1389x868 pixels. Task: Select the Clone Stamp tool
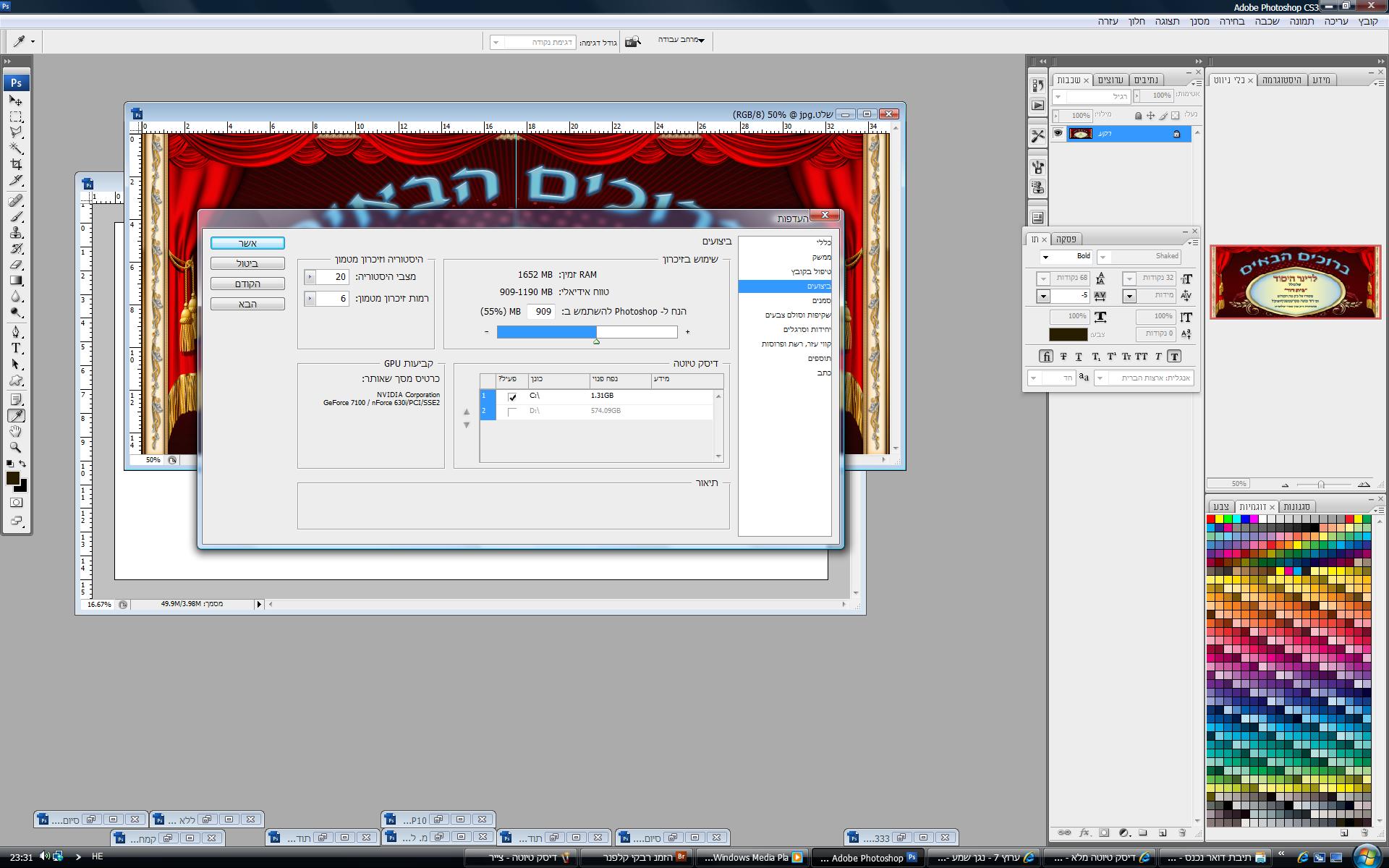coord(16,233)
